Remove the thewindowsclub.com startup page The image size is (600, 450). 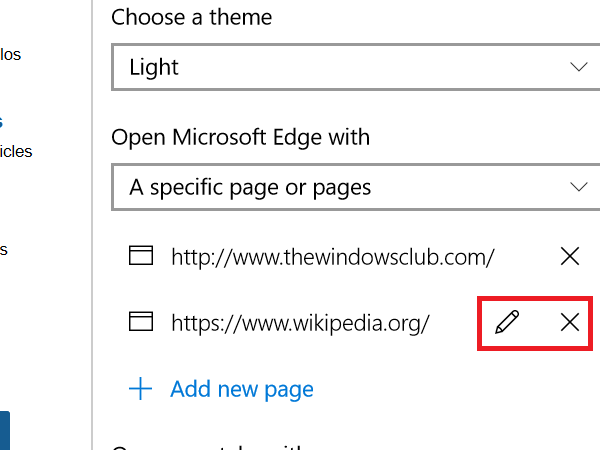[570, 256]
